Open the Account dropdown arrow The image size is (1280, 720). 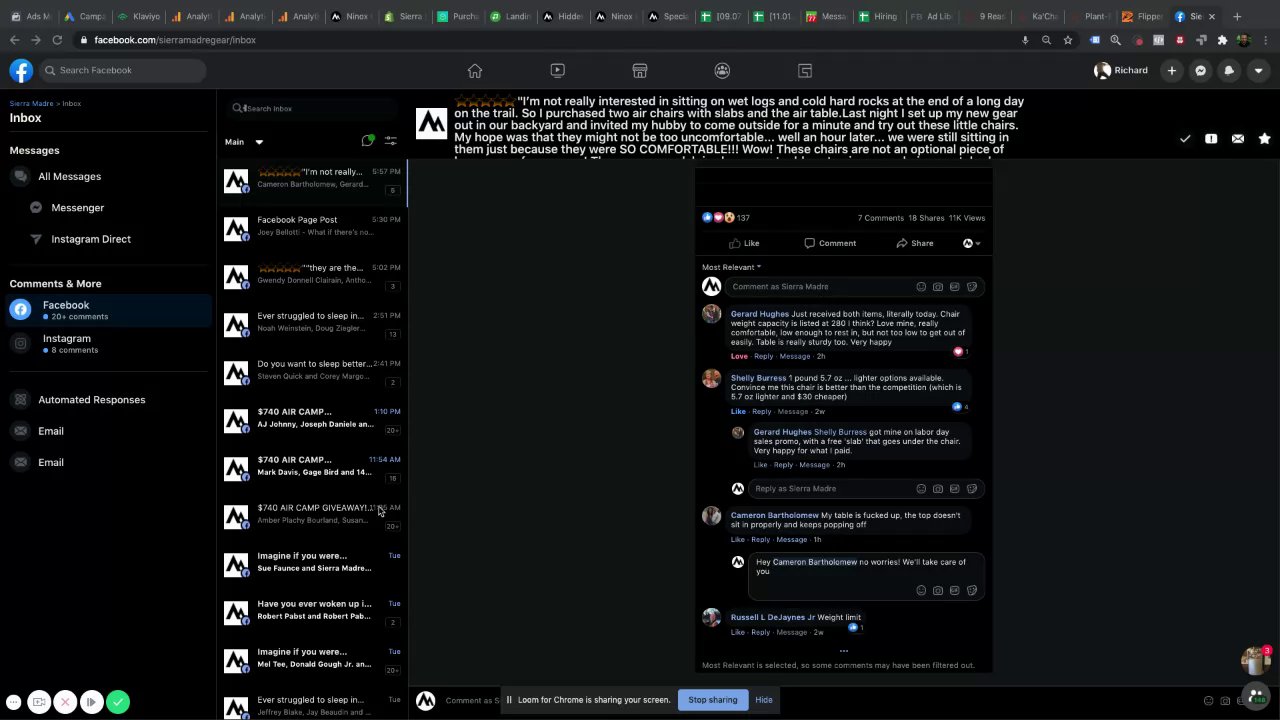click(x=1258, y=70)
